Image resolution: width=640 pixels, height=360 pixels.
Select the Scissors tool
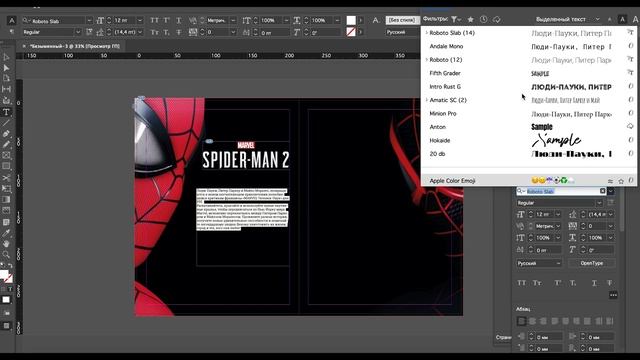point(6,178)
